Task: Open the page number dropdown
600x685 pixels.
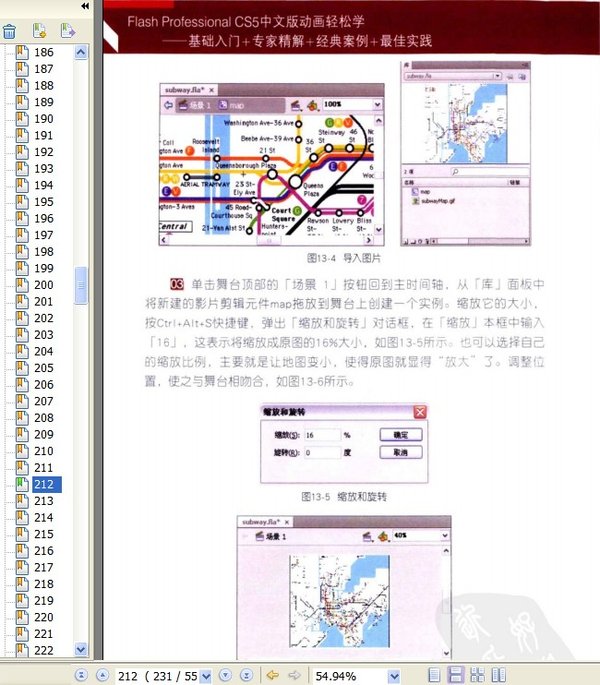Action: [x=206, y=676]
